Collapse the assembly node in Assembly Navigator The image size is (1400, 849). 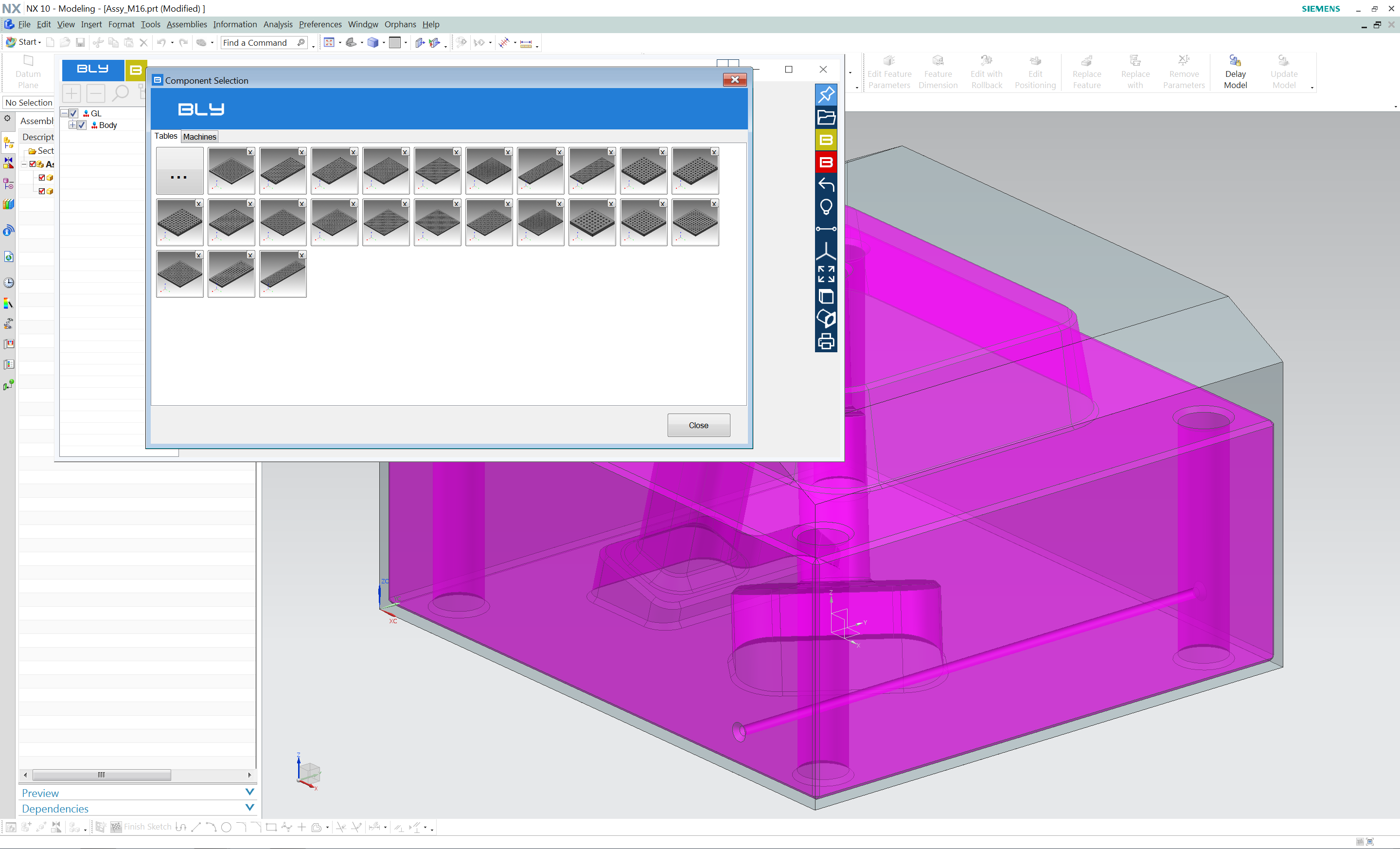[x=24, y=164]
